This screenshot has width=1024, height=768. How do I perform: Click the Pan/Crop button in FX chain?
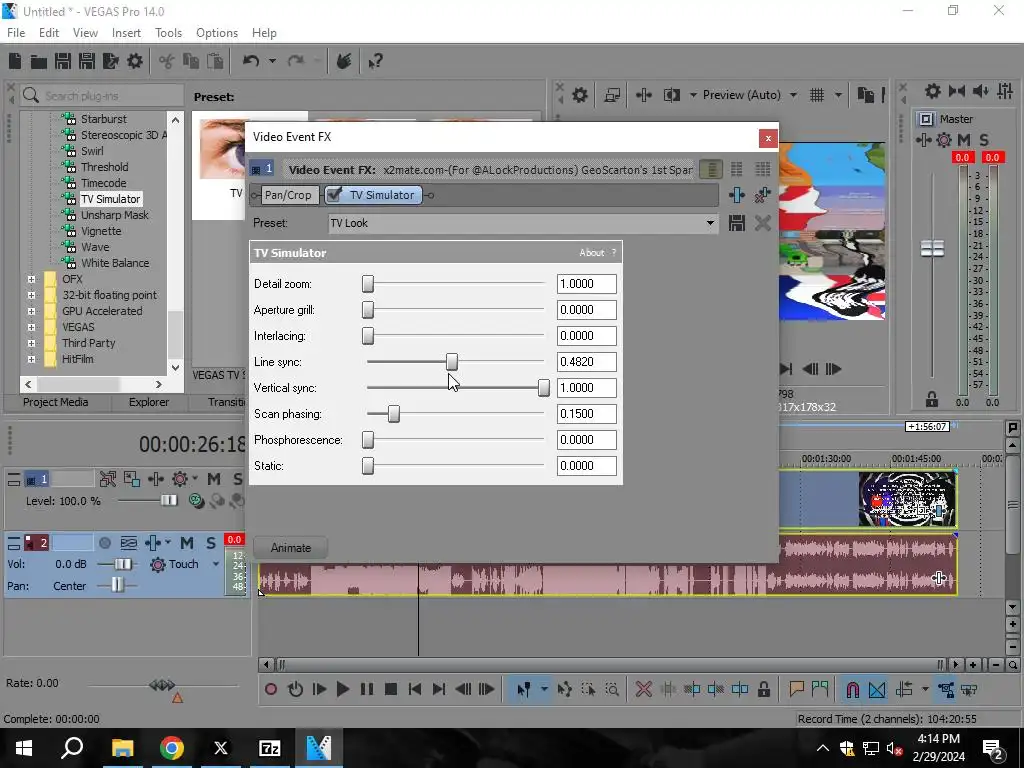pos(288,195)
